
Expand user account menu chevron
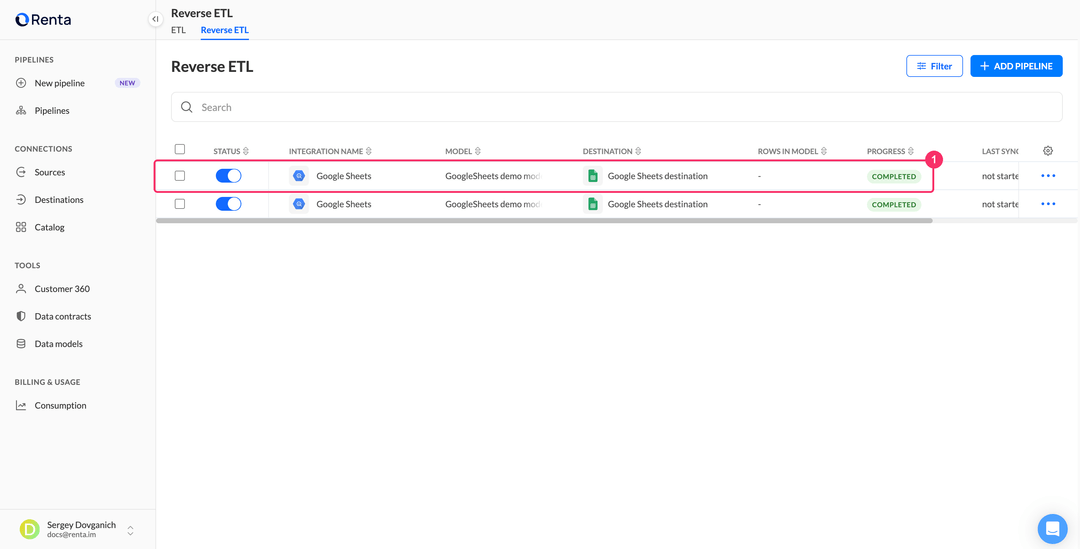pyautogui.click(x=130, y=531)
